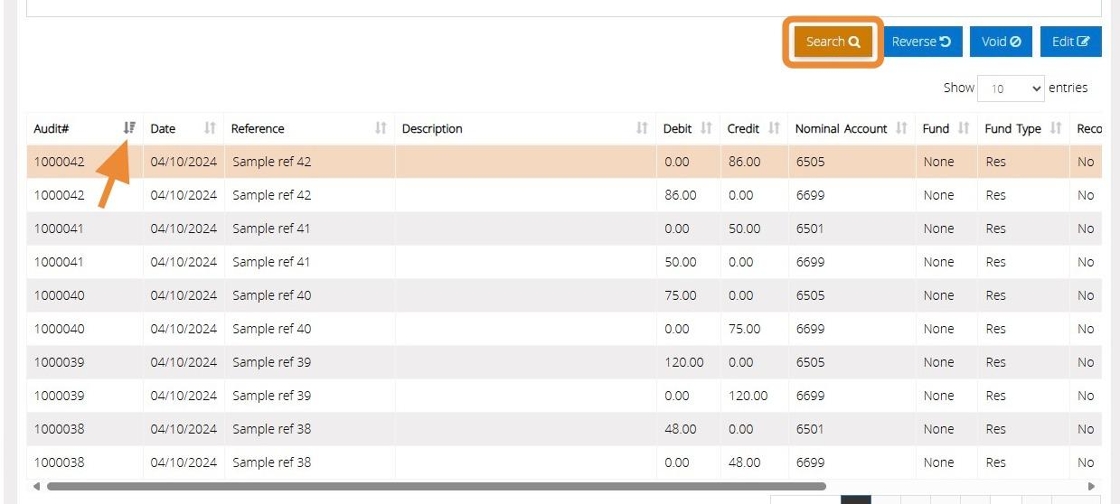Image resolution: width=1120 pixels, height=504 pixels.
Task: Click the Audit# column header text
Action: coord(51,129)
